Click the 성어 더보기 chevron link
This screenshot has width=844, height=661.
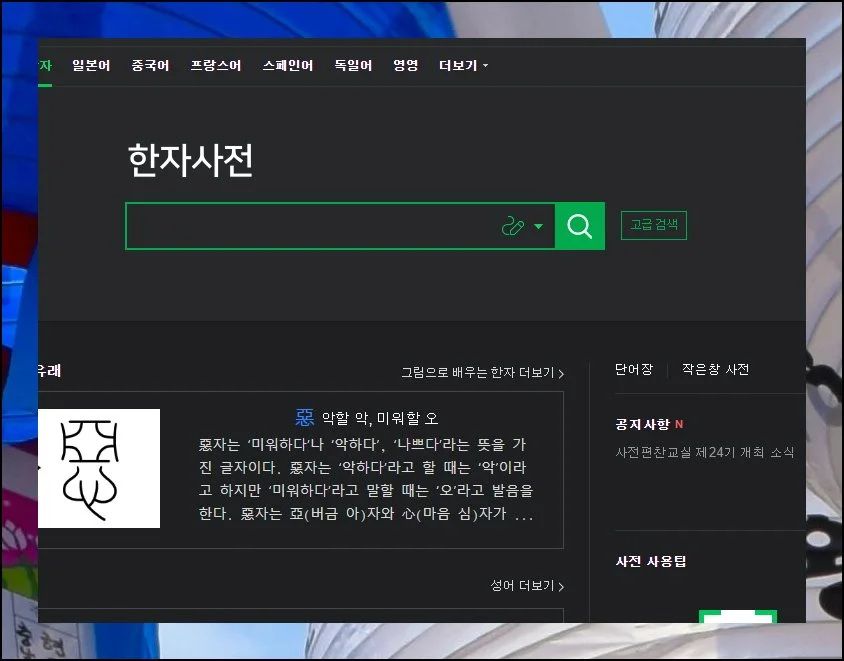coord(527,586)
